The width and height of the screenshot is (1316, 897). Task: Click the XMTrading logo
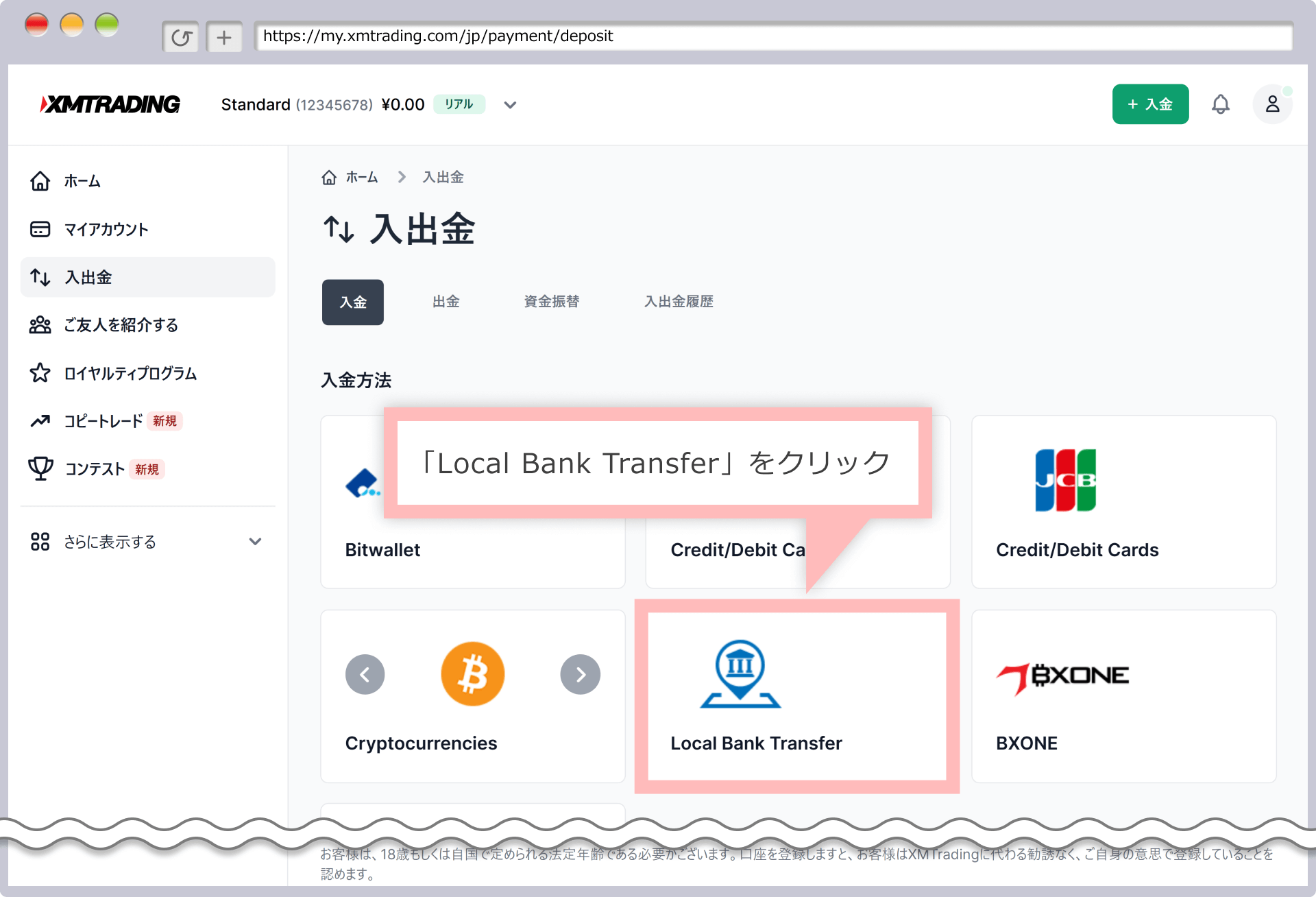[110, 104]
